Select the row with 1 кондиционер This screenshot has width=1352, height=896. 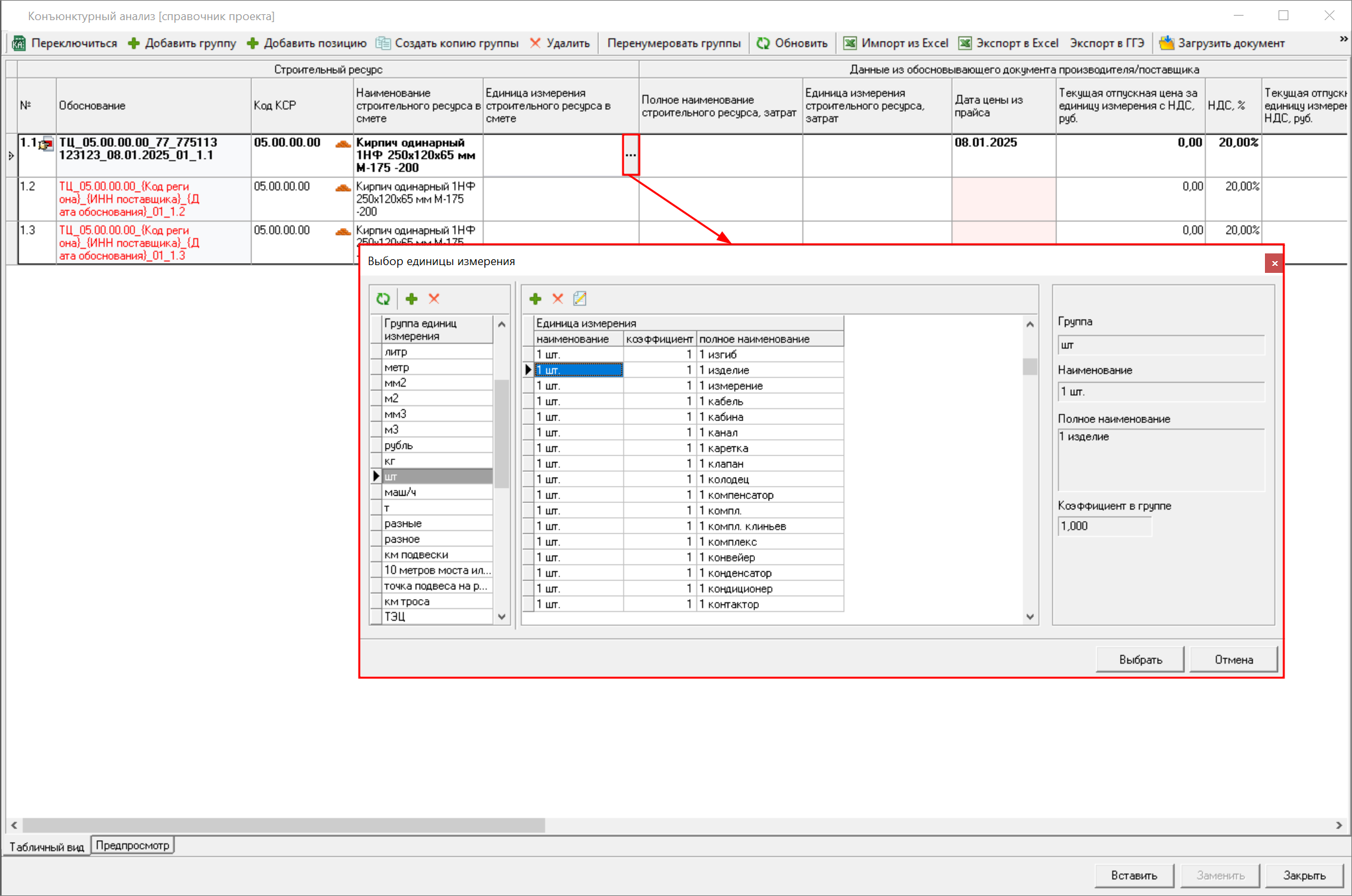tap(689, 588)
